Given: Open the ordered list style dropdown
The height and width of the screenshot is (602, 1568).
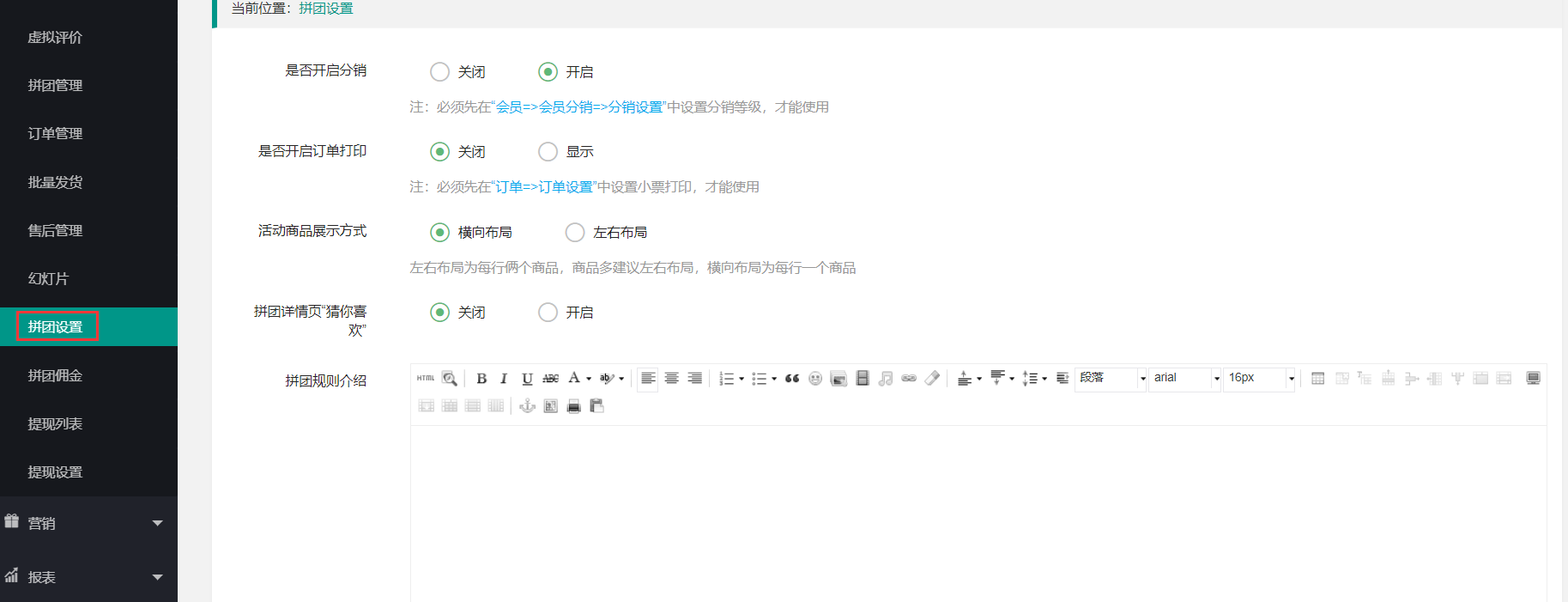Looking at the screenshot, I should tap(742, 379).
